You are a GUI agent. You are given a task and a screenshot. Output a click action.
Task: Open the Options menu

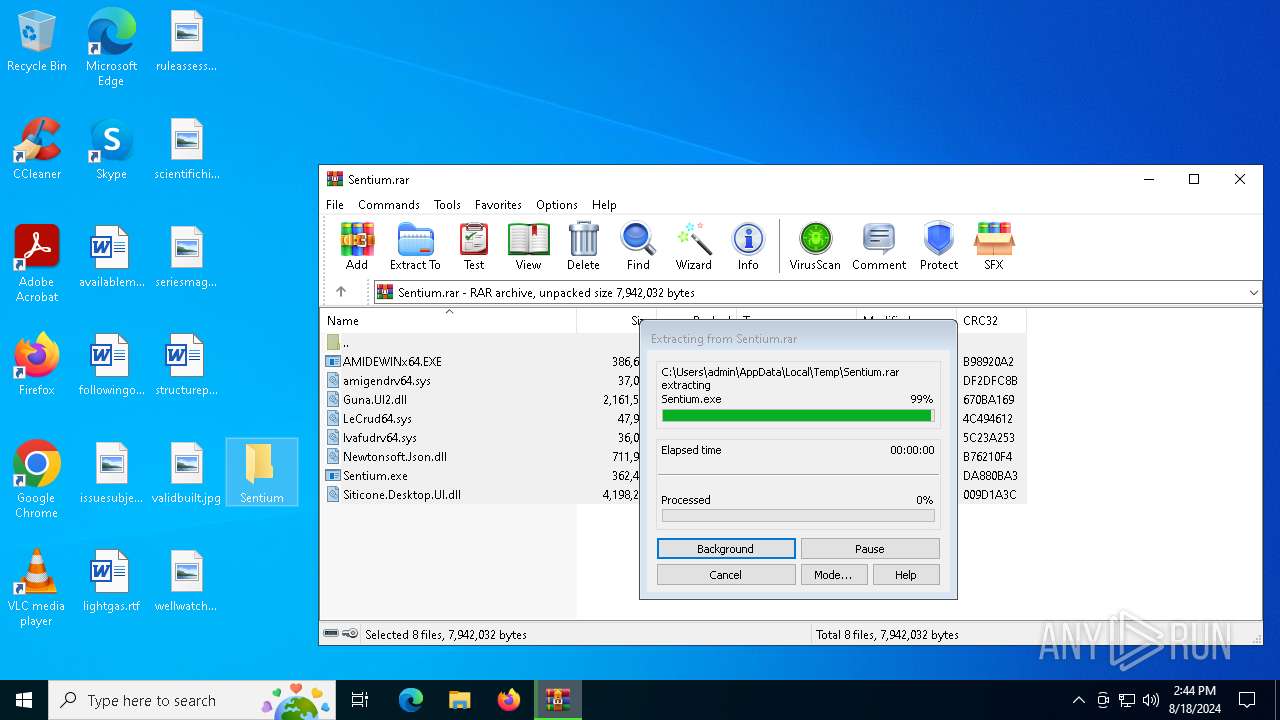tap(557, 204)
